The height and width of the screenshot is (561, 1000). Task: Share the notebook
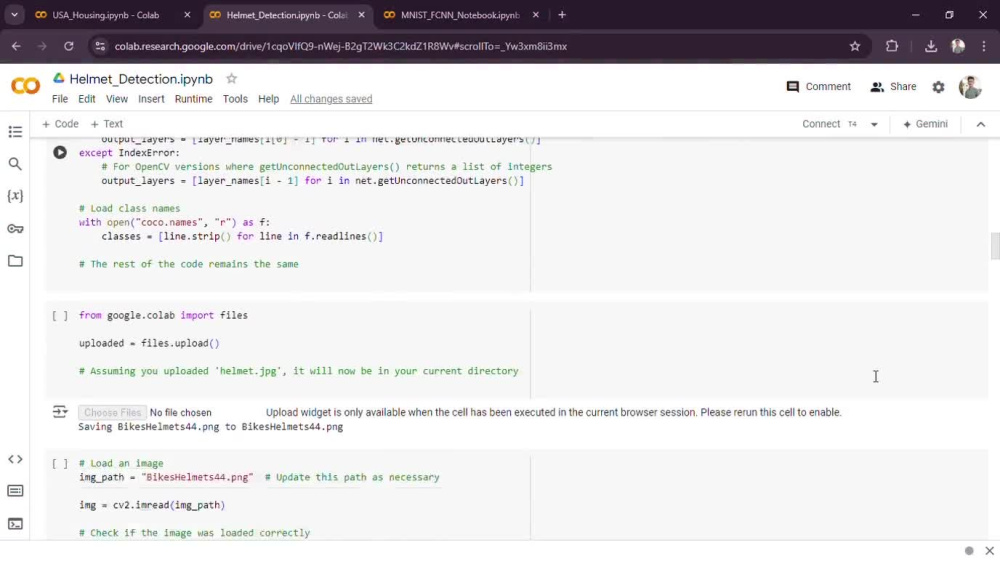coord(893,87)
